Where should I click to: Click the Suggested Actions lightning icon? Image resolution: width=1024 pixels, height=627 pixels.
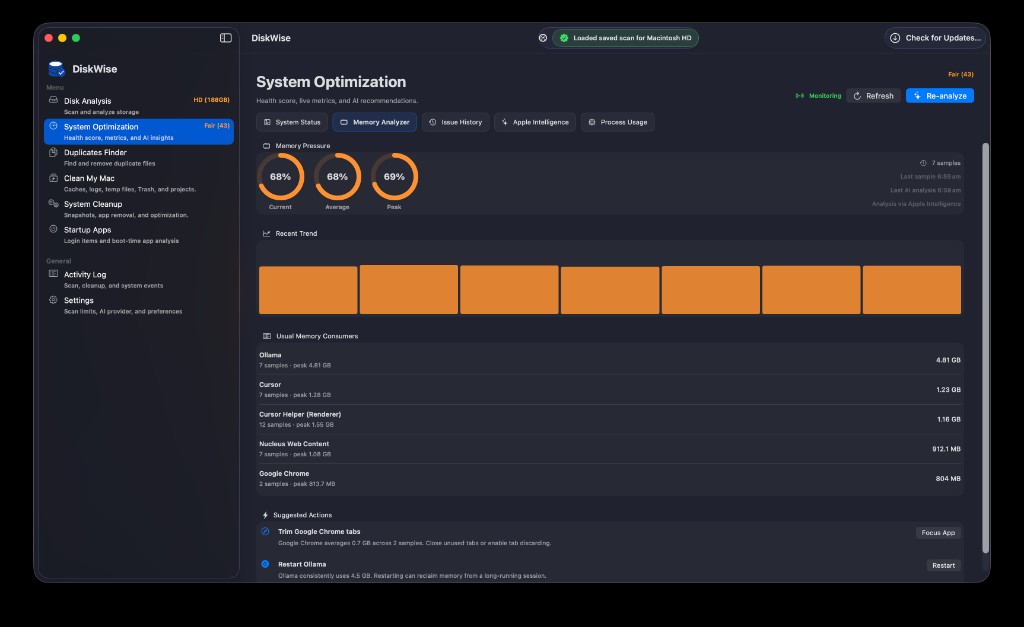pos(265,515)
